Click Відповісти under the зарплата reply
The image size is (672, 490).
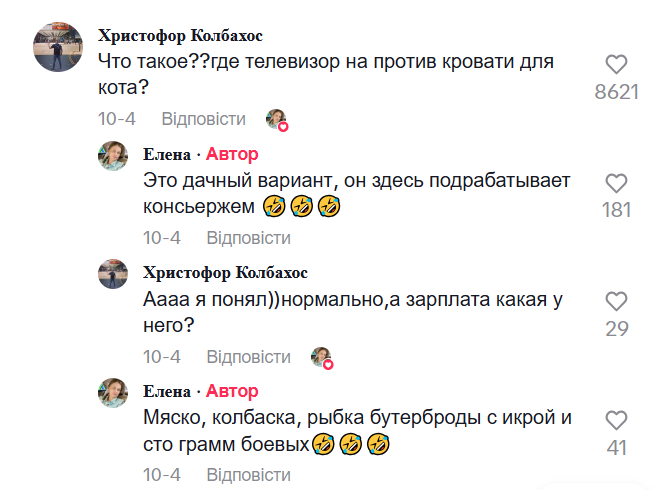tap(248, 357)
